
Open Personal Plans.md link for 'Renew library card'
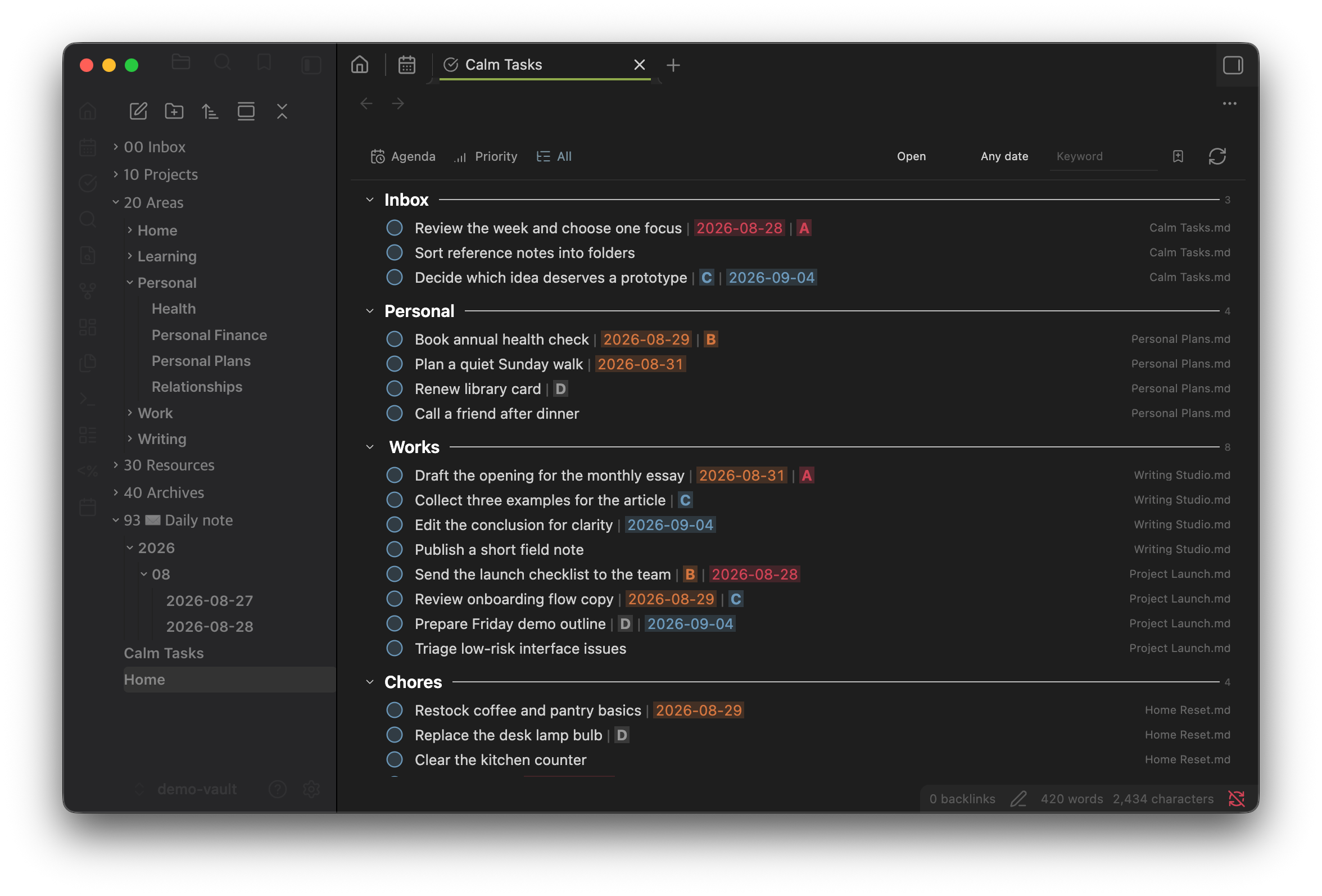pyautogui.click(x=1180, y=388)
